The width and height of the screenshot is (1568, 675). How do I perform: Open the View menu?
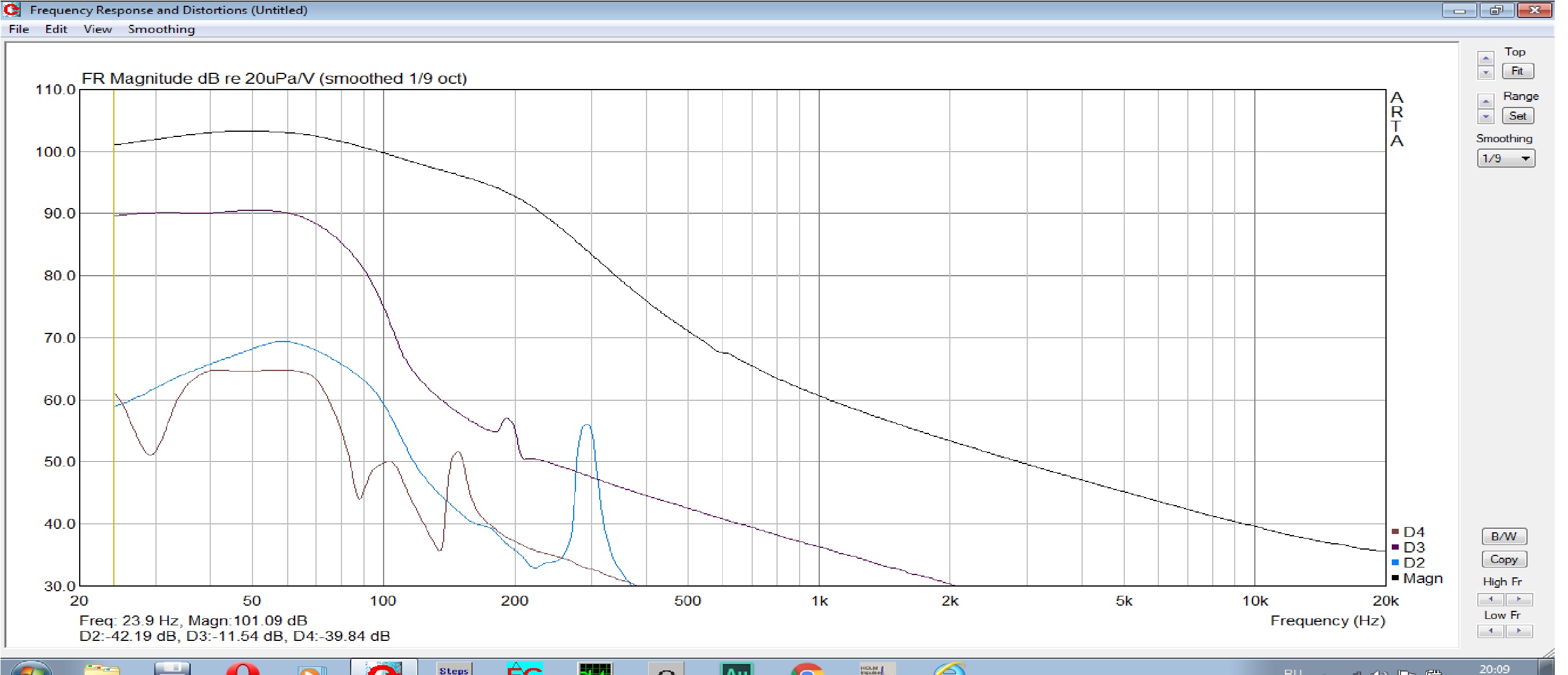(98, 29)
